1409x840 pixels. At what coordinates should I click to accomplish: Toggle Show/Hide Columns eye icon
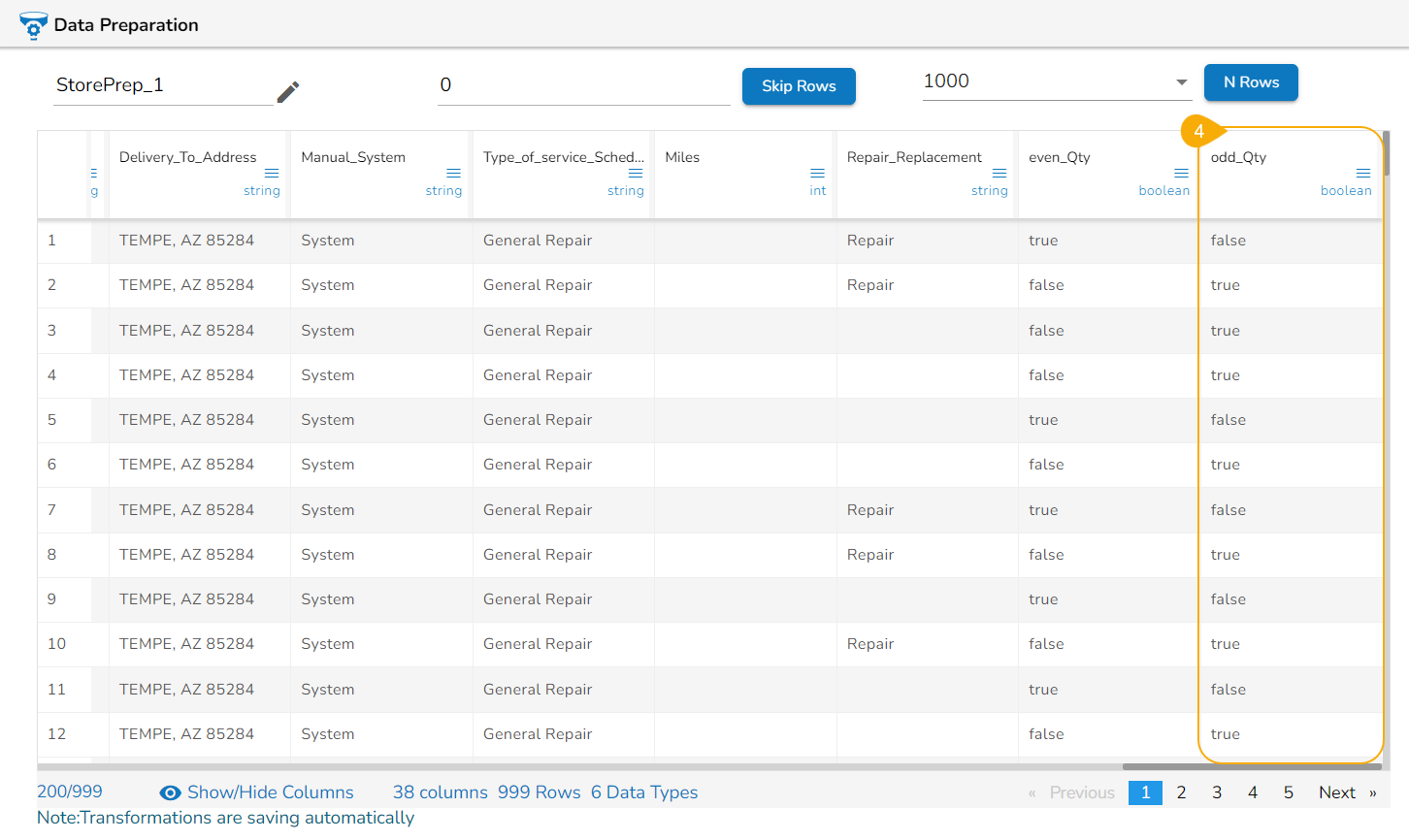point(170,793)
